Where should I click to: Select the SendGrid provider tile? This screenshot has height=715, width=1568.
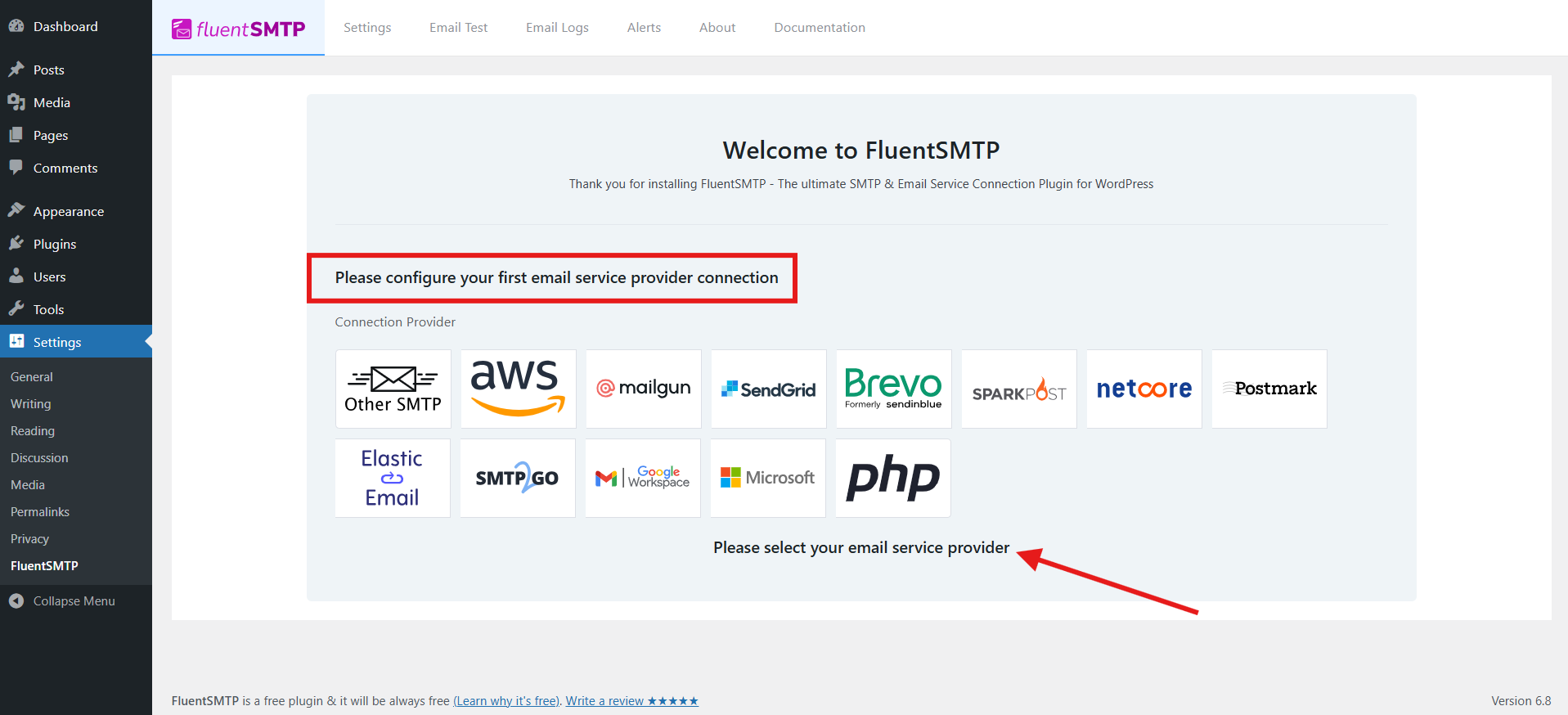coord(769,389)
